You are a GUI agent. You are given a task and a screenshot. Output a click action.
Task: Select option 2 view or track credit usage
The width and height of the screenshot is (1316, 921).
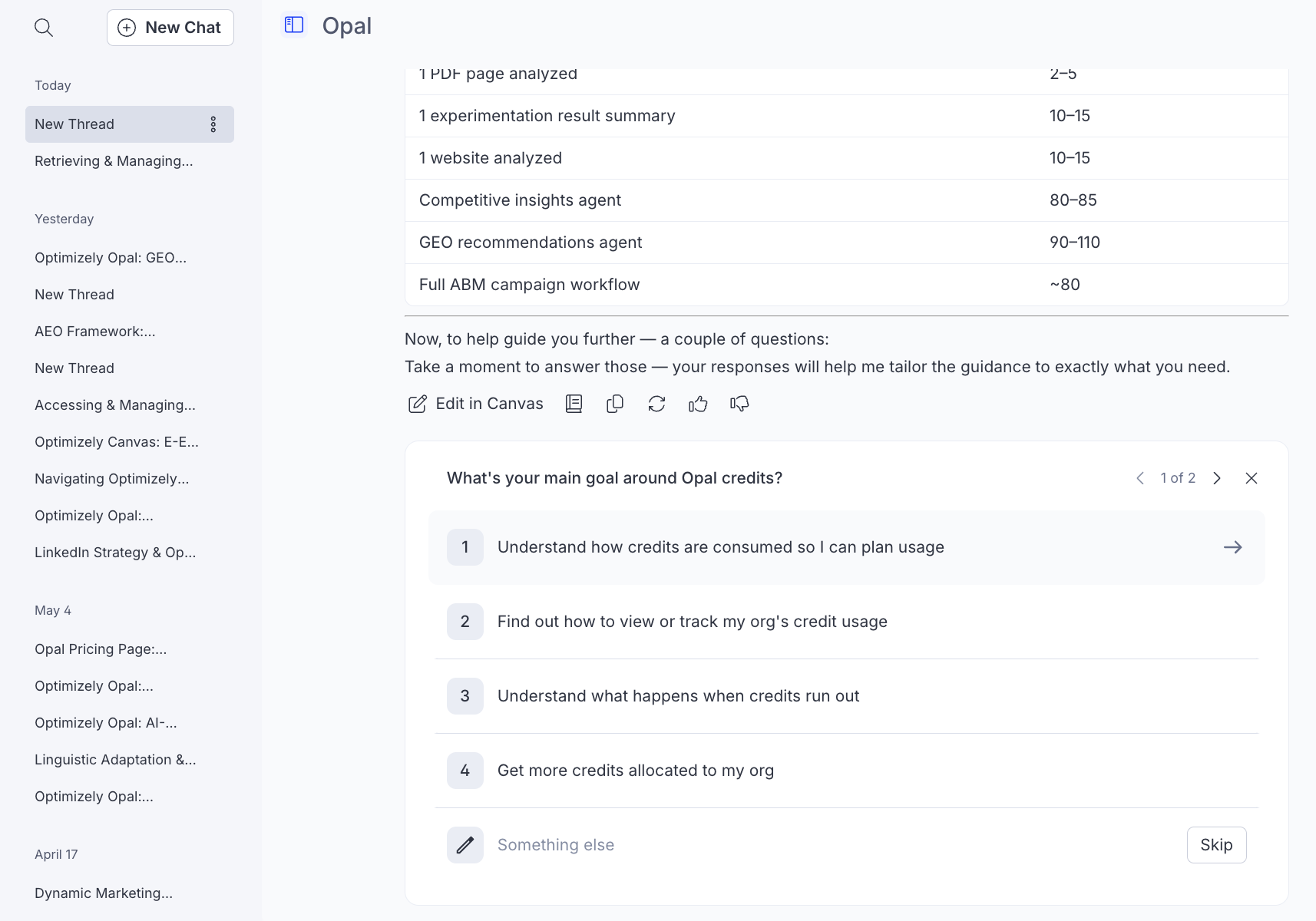pos(847,622)
